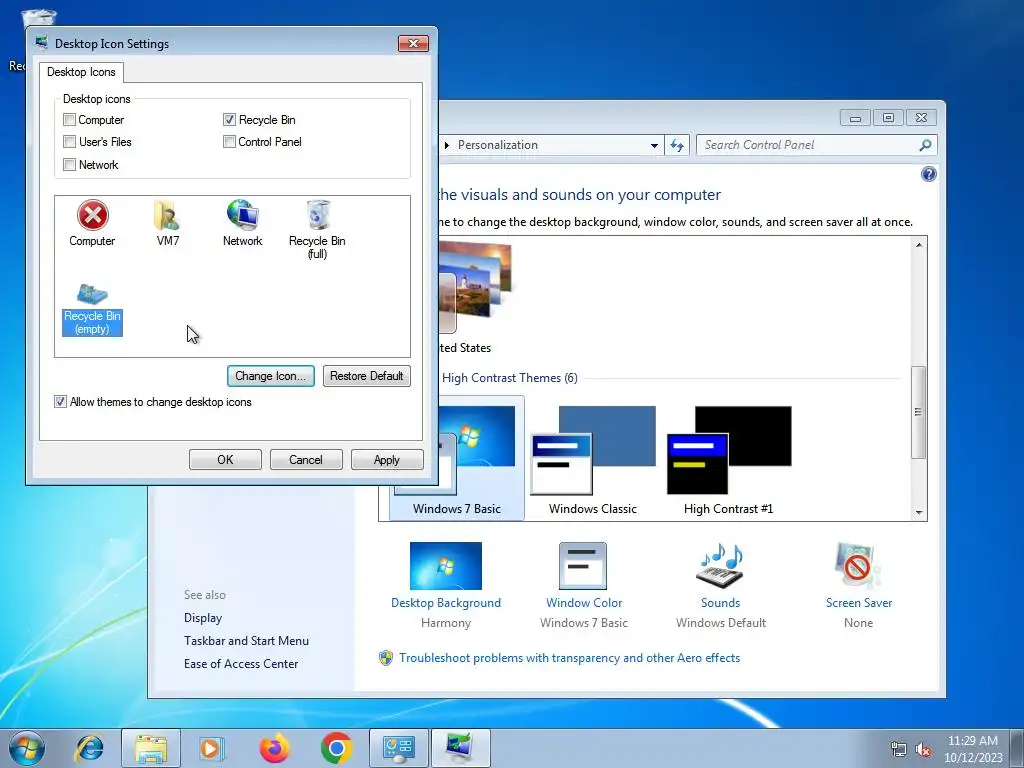Click the Sounds text link
Image resolution: width=1024 pixels, height=768 pixels.
point(720,603)
